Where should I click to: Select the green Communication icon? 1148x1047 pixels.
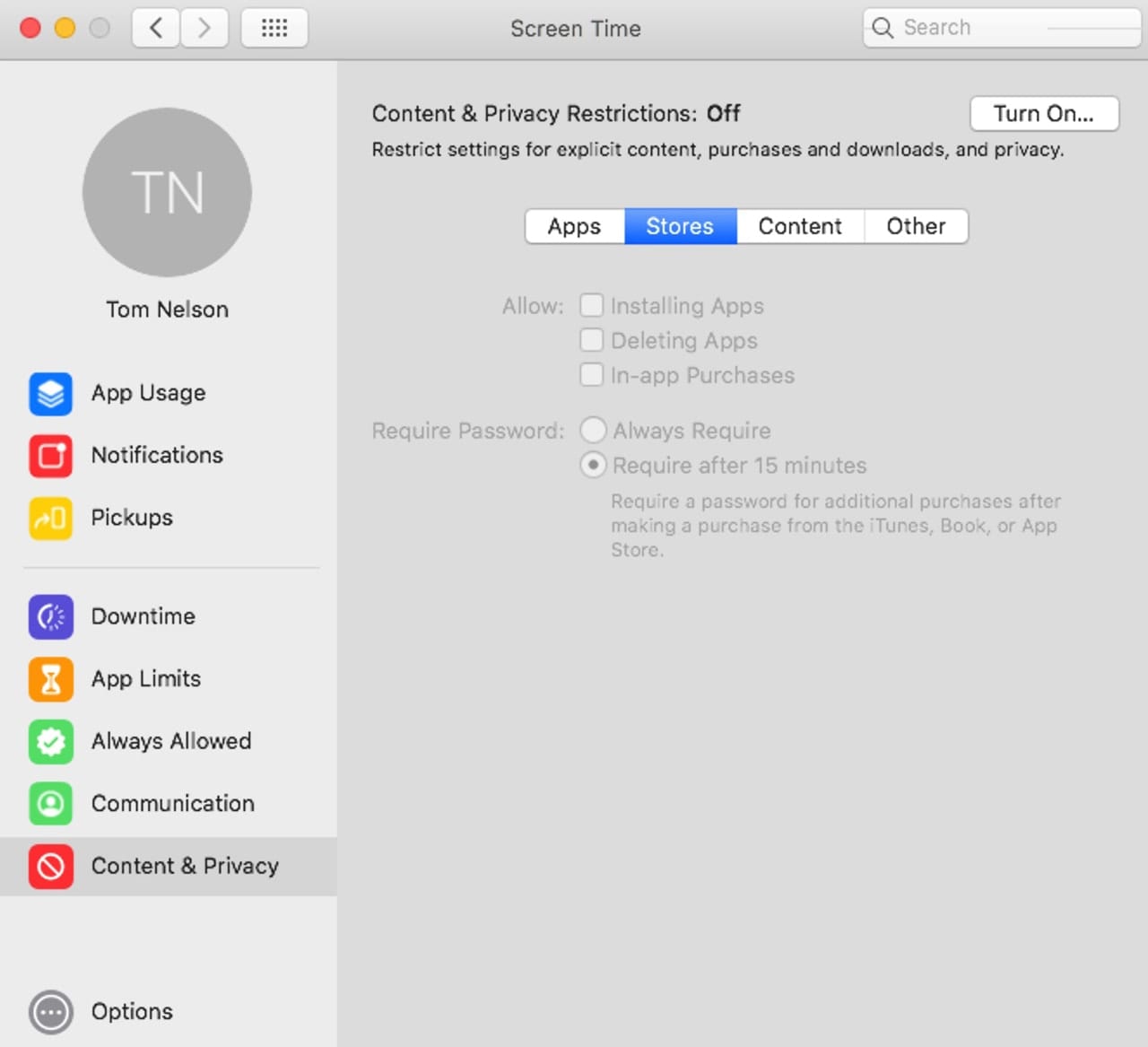(x=50, y=804)
